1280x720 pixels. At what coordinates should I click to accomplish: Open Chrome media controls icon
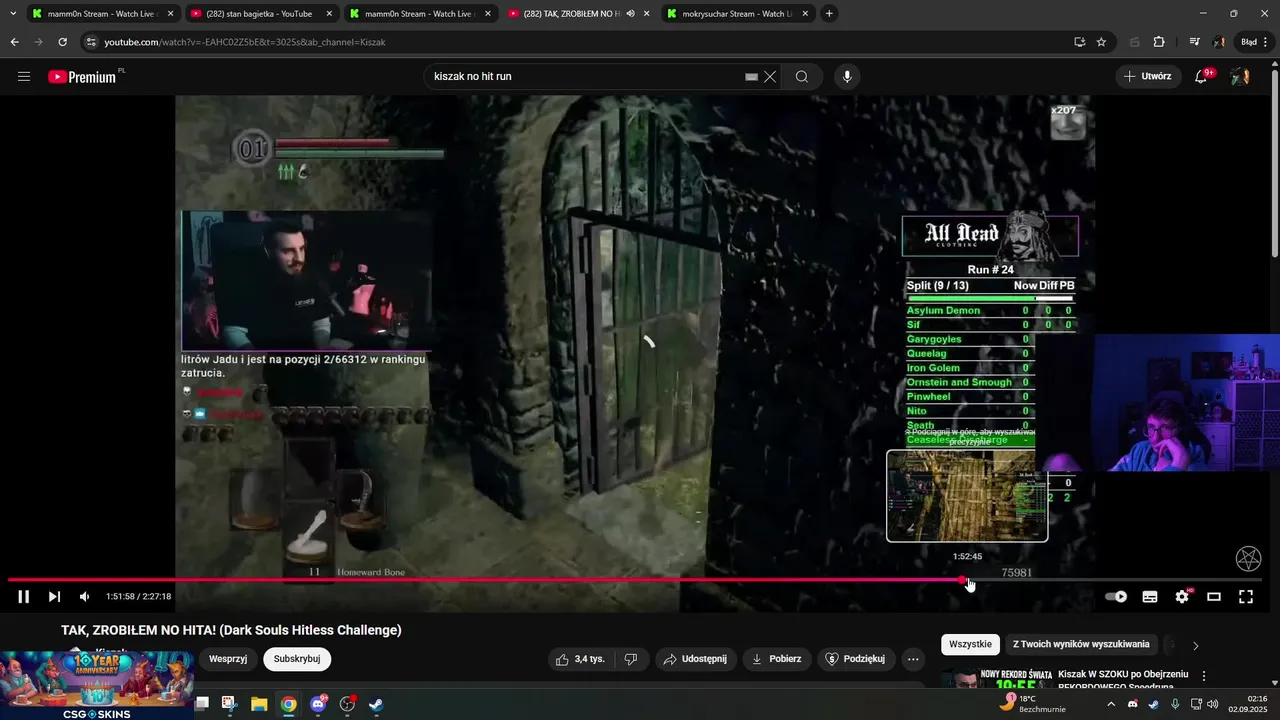(x=1194, y=42)
